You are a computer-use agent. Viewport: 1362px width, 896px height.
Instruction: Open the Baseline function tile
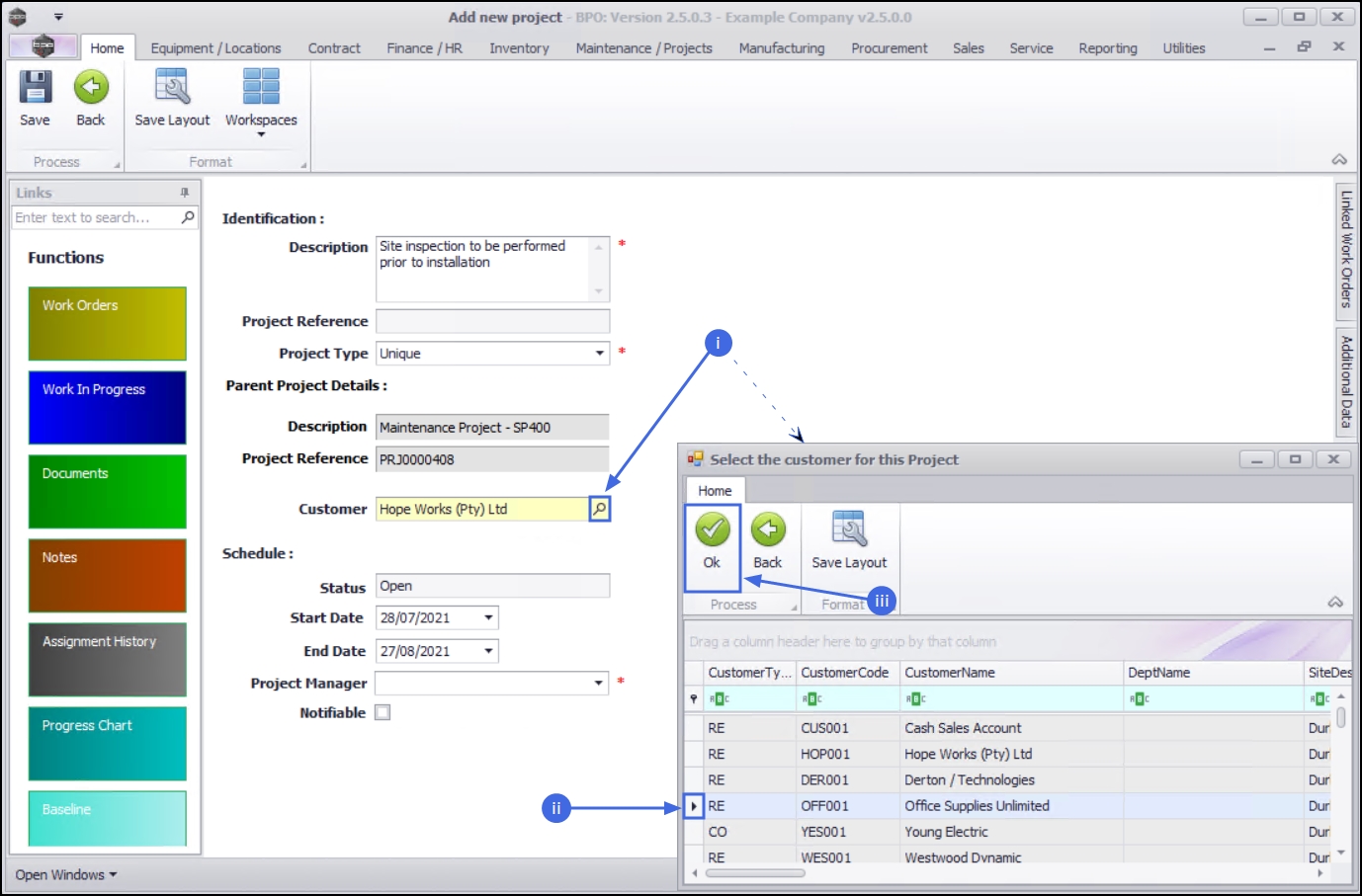[107, 818]
